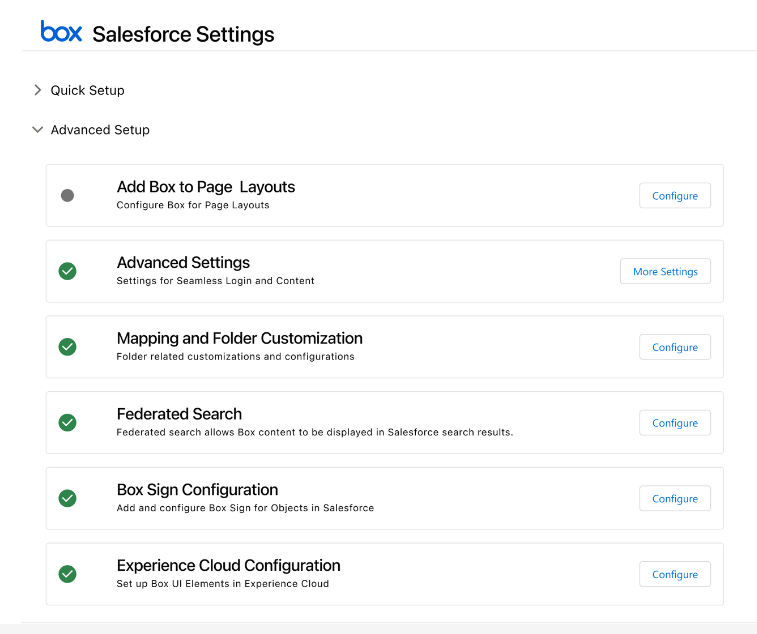Screen dimensions: 757x634
Task: Click green checkmark for Experience Cloud Configuration
Action: pos(68,574)
